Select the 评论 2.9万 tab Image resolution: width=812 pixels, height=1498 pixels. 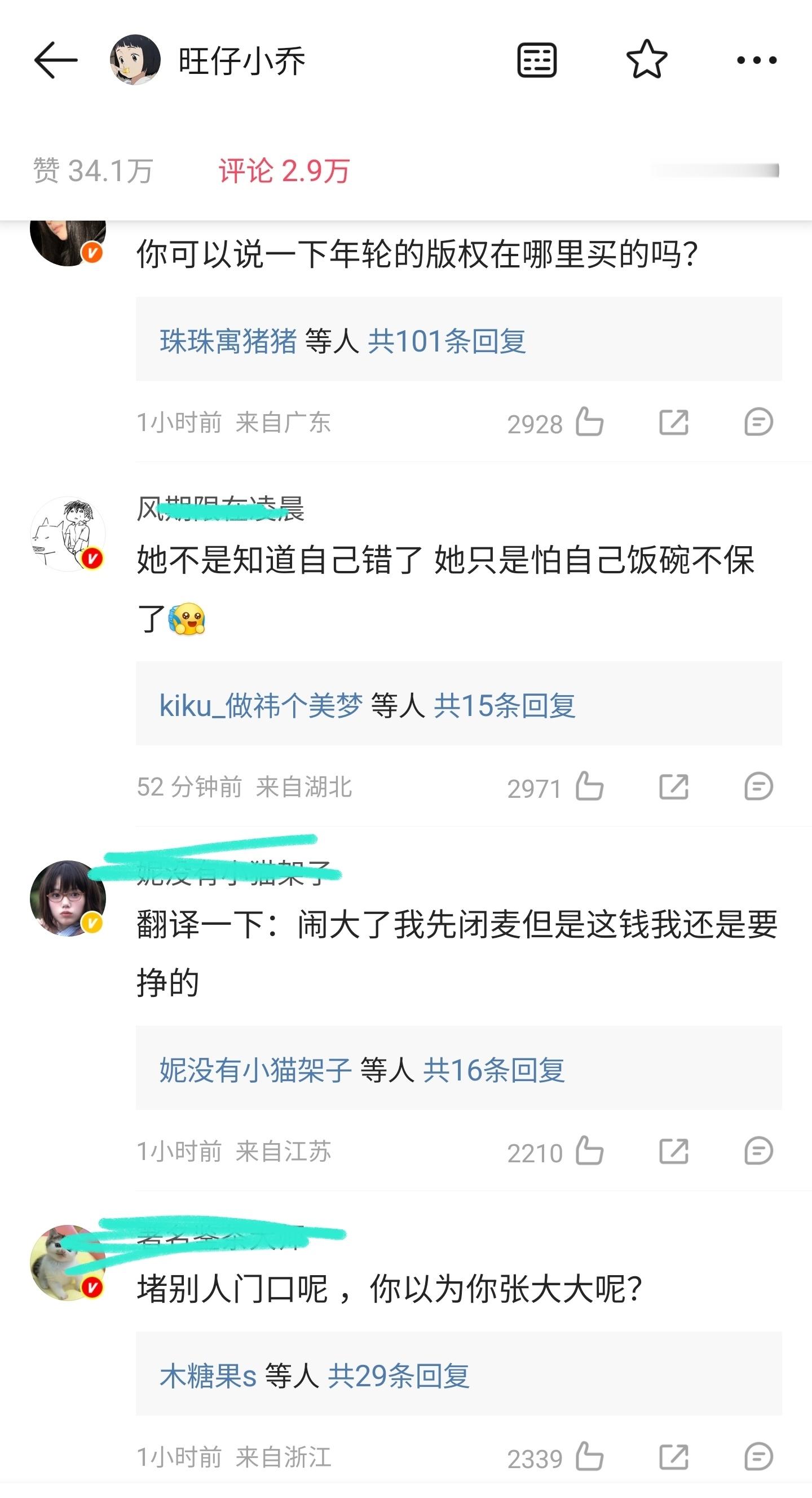(x=284, y=171)
